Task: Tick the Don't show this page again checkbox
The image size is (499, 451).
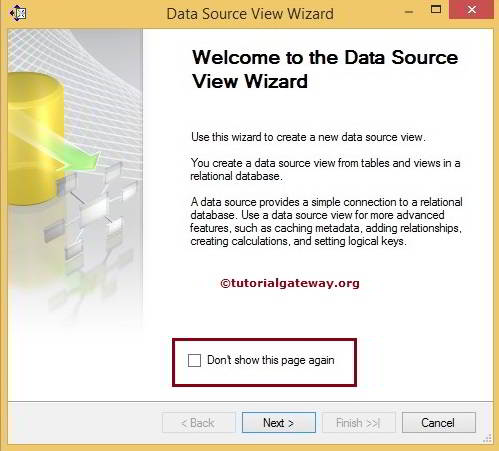Action: click(194, 360)
